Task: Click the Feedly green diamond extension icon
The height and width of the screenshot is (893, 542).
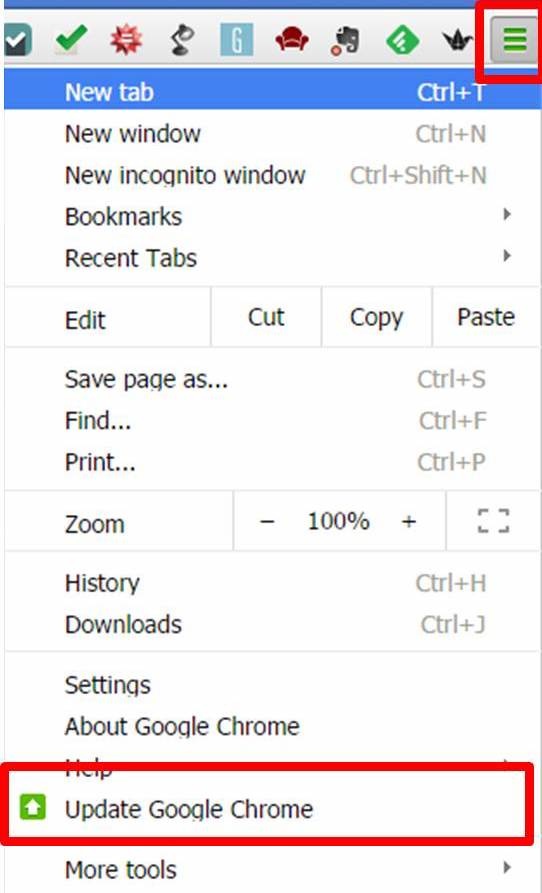Action: click(402, 41)
